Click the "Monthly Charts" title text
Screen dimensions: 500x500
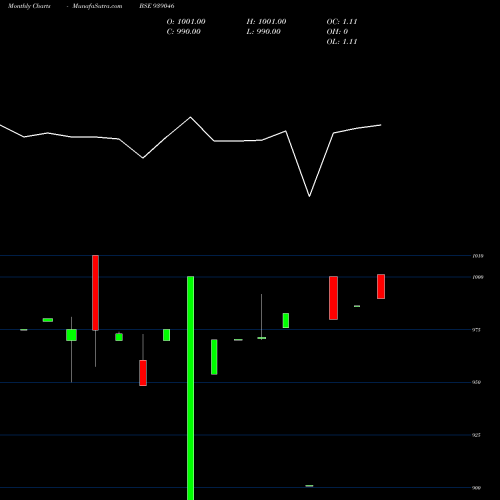pyautogui.click(x=29, y=6)
